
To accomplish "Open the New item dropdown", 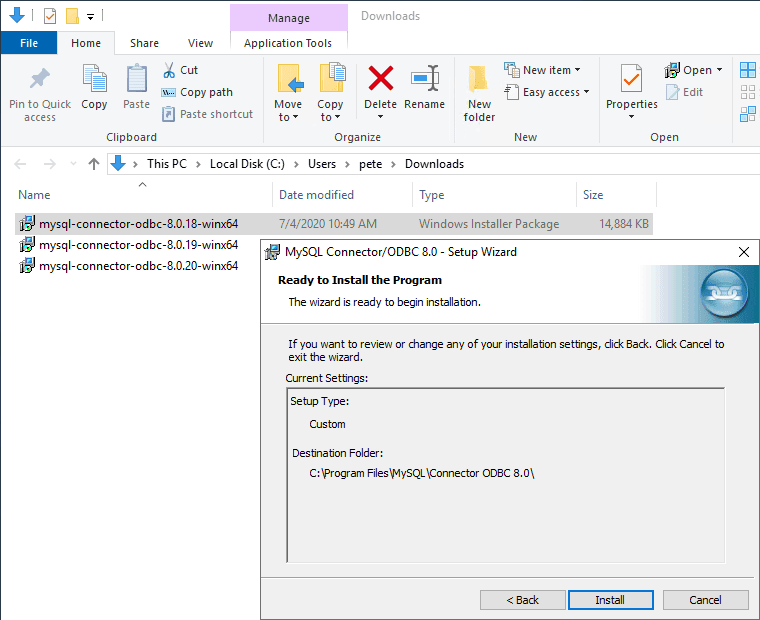I will click(x=542, y=70).
